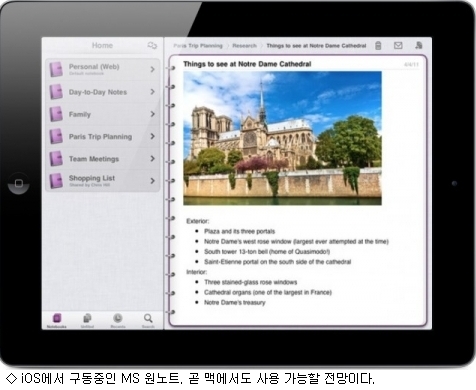Viewport: 476px width, 390px height.
Task: Tap the sync icon next to Home
Action: [152, 45]
